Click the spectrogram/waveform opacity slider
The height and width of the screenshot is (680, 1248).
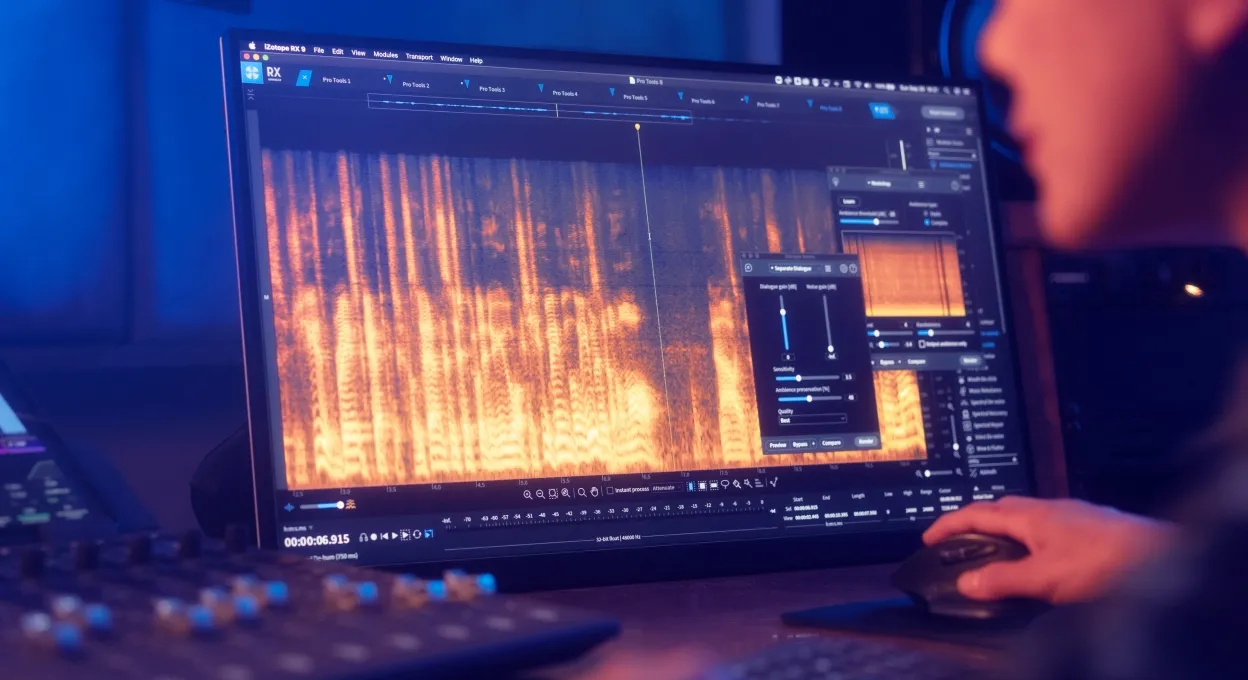[x=322, y=506]
